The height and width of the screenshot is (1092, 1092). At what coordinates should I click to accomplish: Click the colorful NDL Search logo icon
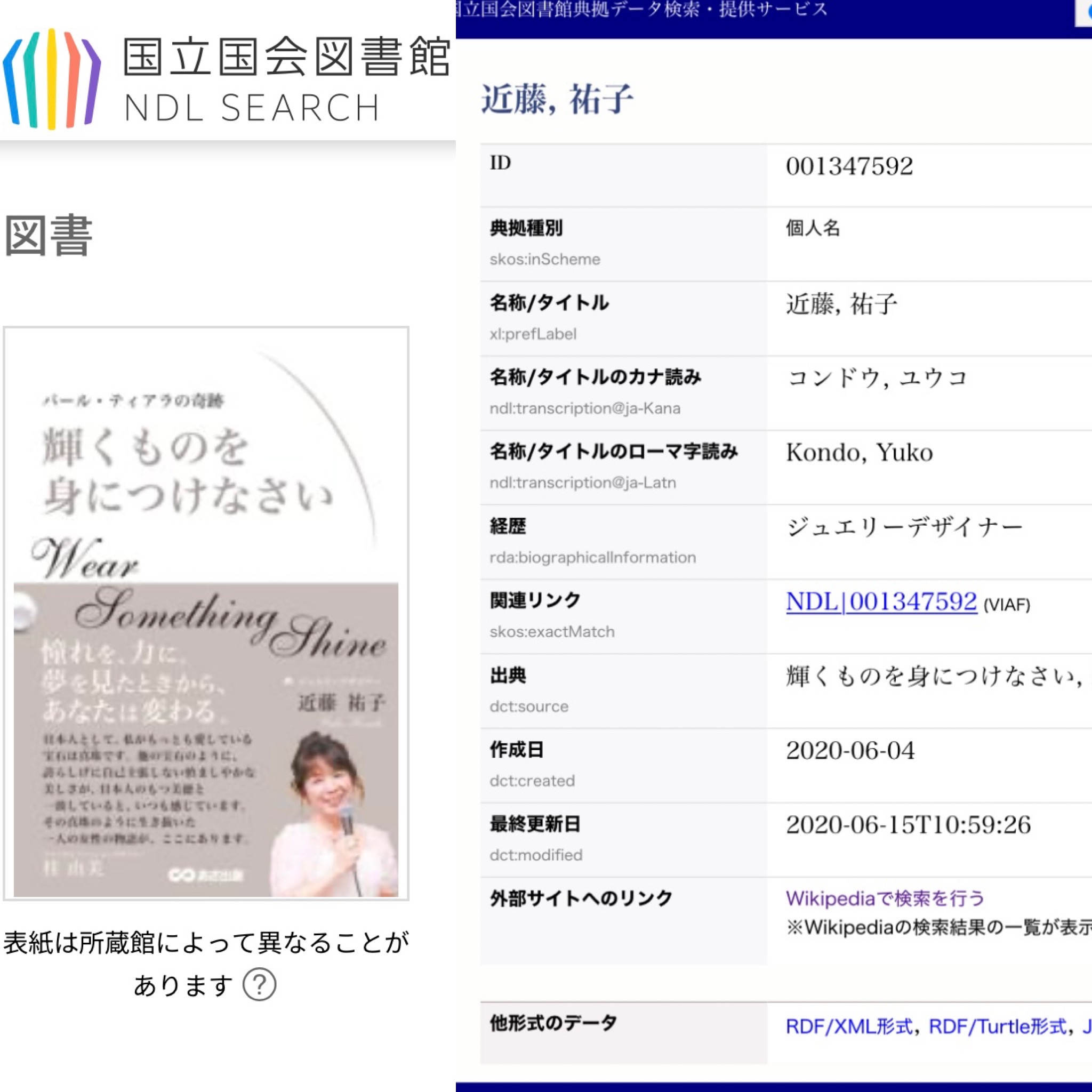(x=52, y=79)
